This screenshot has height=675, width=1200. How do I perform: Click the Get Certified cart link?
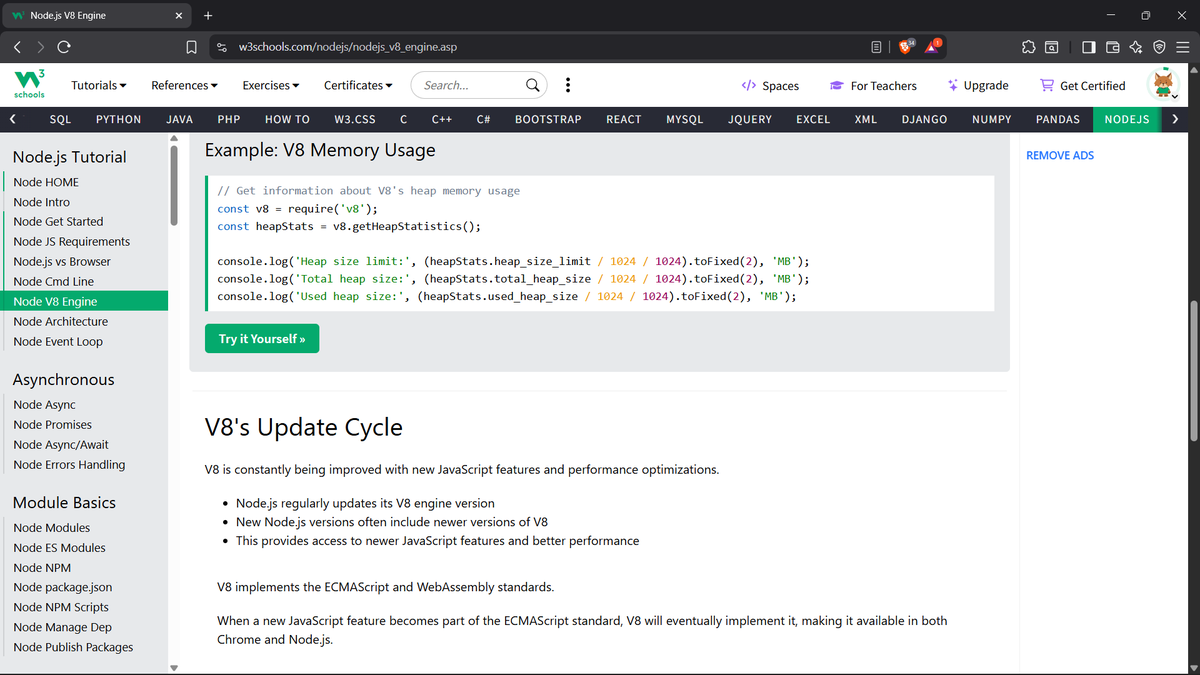[1082, 86]
